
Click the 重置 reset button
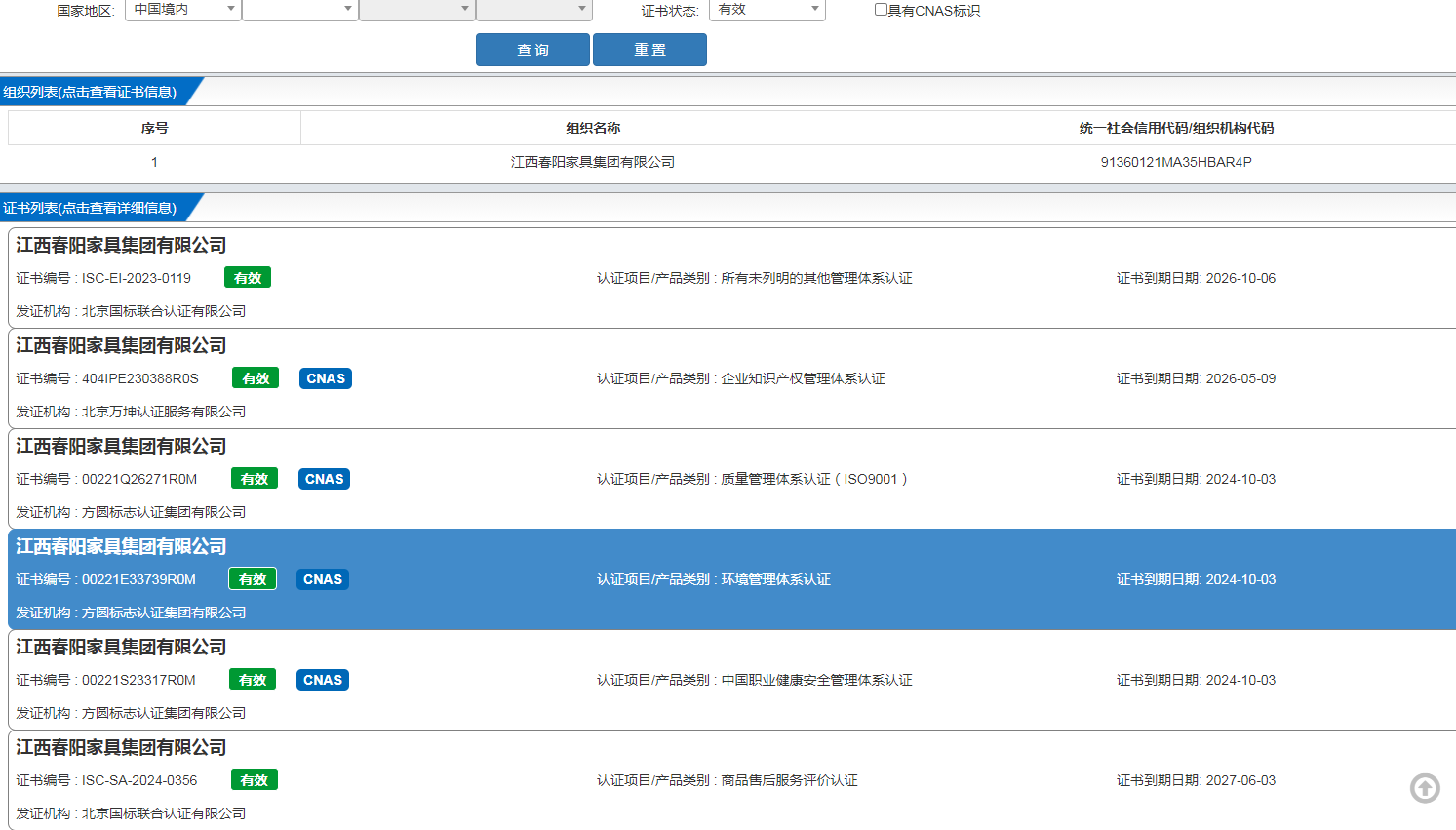(649, 50)
